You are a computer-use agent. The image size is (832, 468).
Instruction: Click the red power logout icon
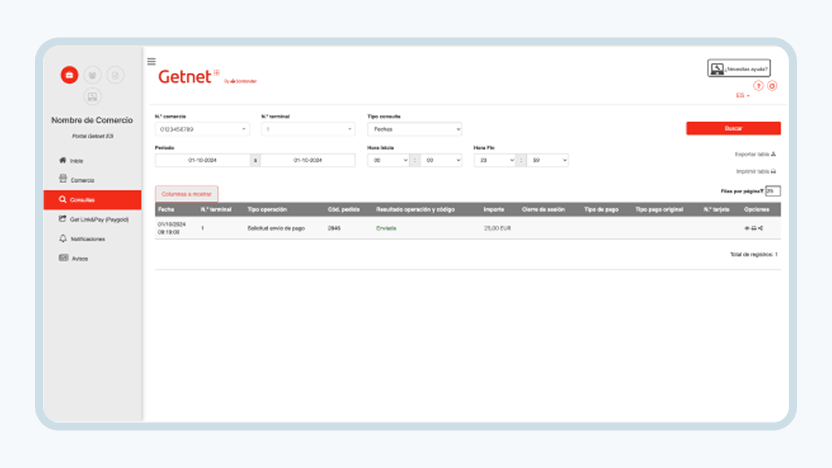[x=772, y=86]
